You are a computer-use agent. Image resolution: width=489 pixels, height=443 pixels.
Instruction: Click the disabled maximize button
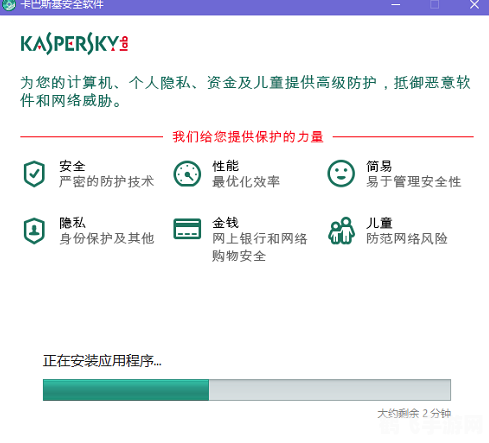pyautogui.click(x=435, y=5)
